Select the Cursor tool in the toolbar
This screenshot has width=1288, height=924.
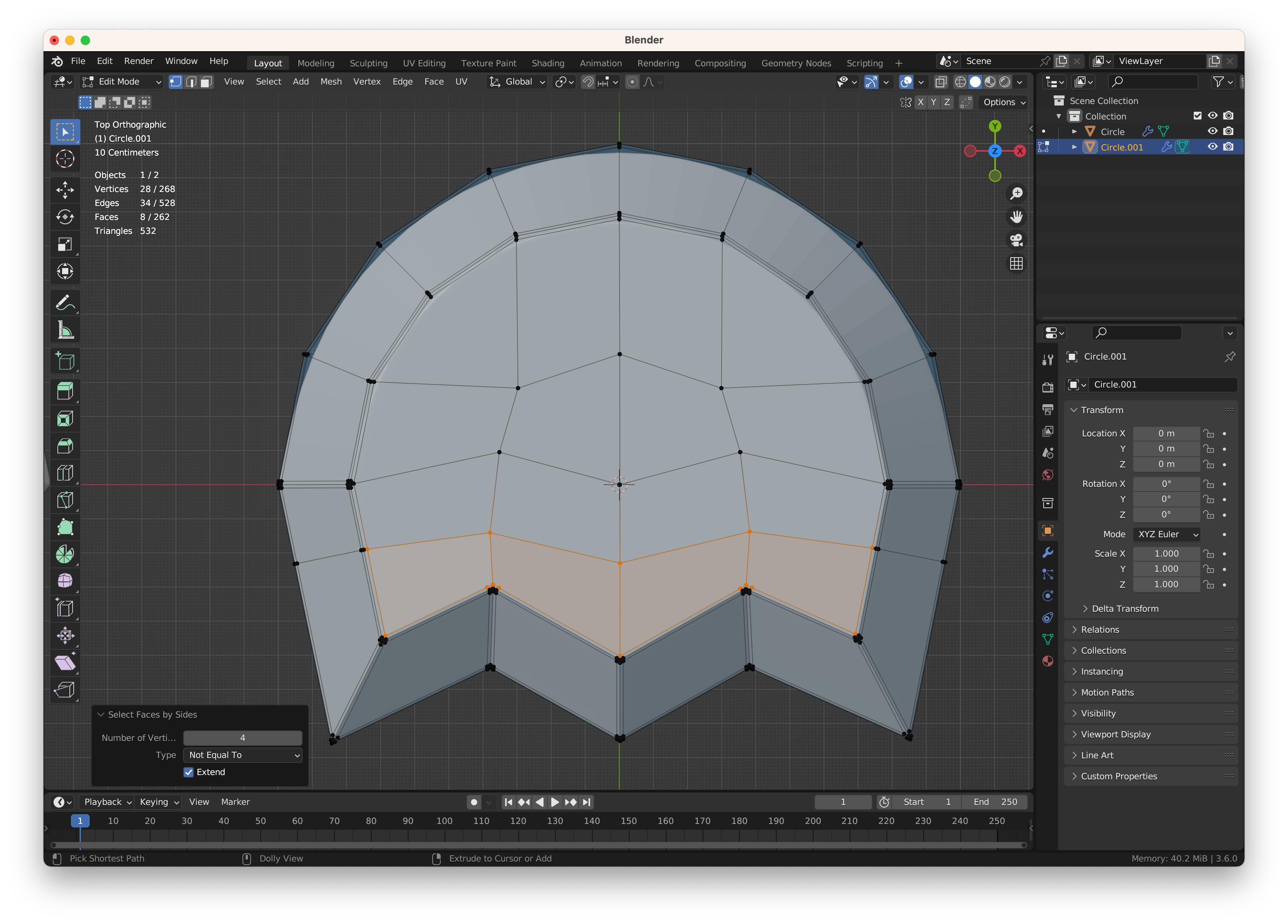[65, 158]
